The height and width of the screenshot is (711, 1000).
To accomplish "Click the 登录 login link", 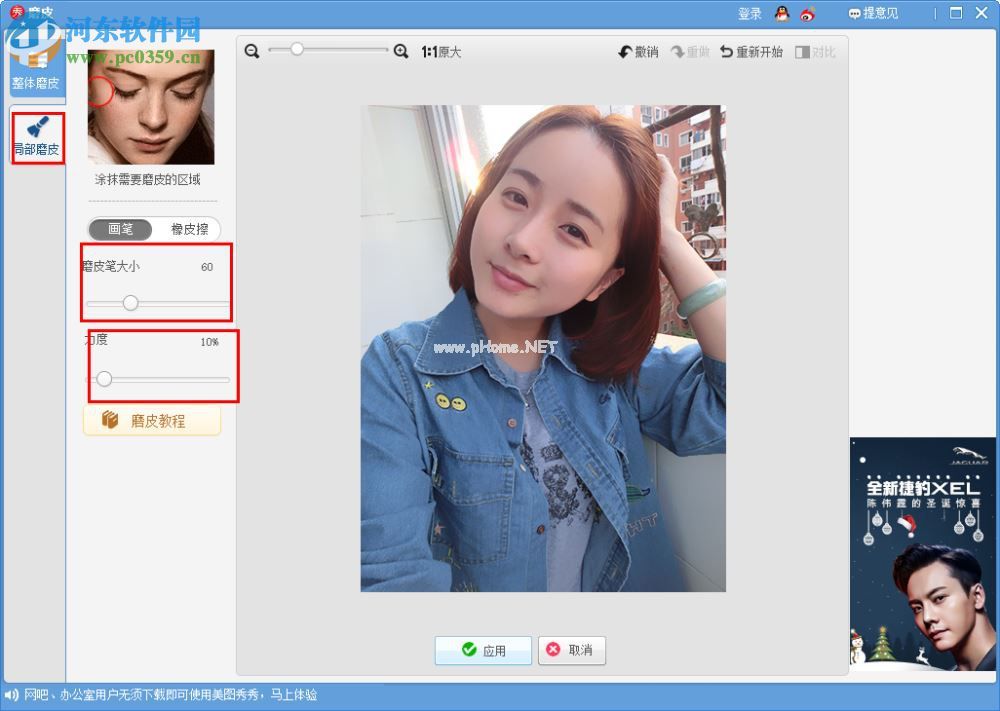I will tap(750, 14).
